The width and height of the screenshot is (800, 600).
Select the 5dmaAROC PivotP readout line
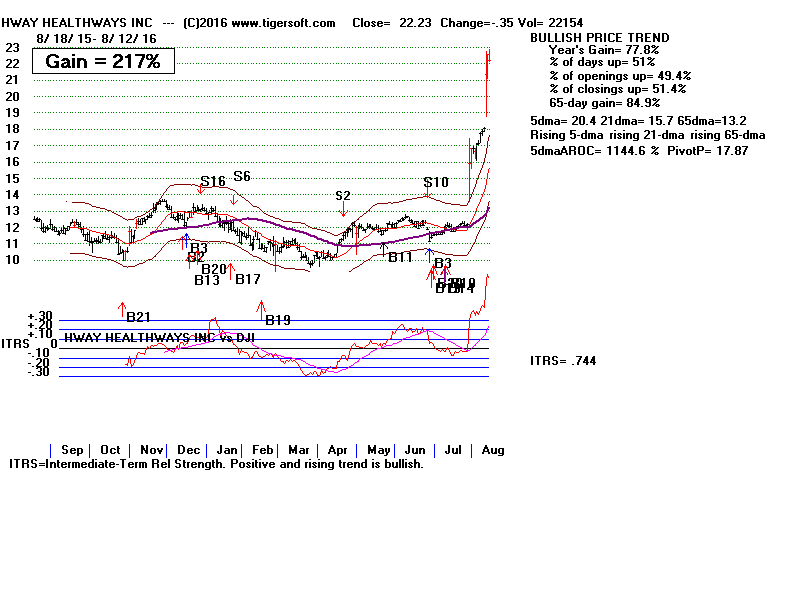(638, 151)
